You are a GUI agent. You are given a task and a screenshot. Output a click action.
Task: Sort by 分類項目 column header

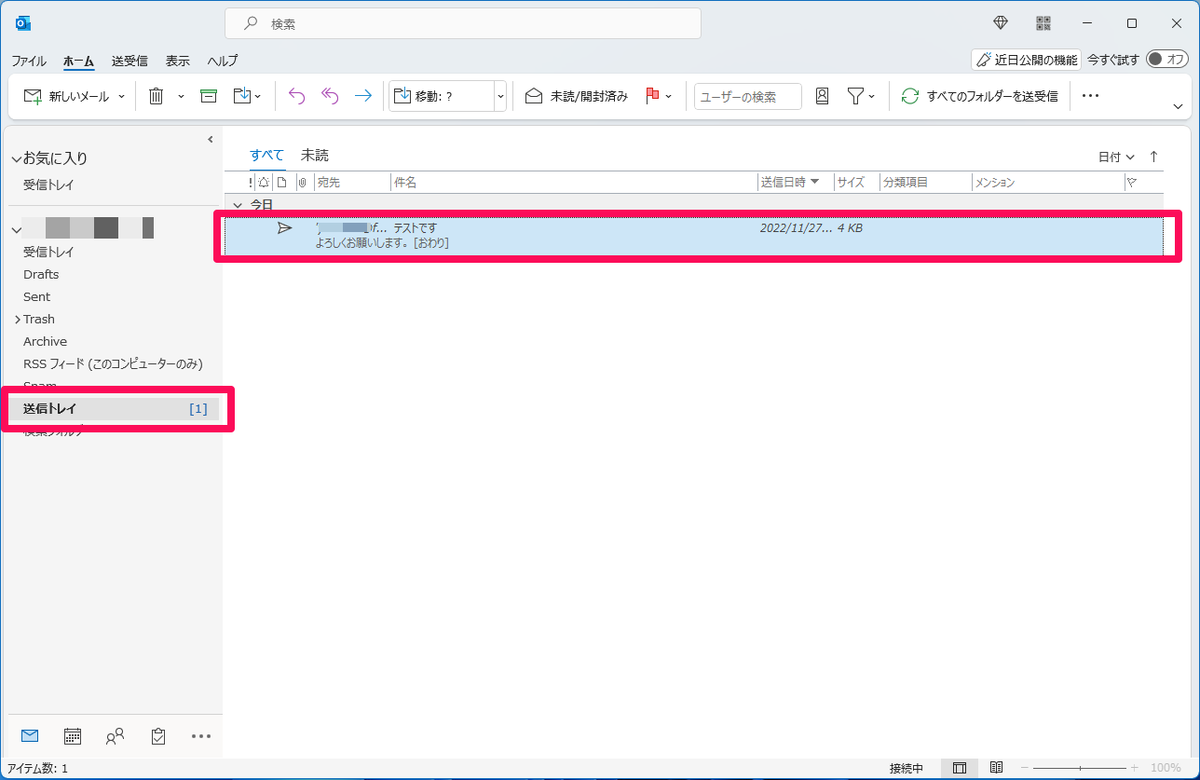(924, 182)
